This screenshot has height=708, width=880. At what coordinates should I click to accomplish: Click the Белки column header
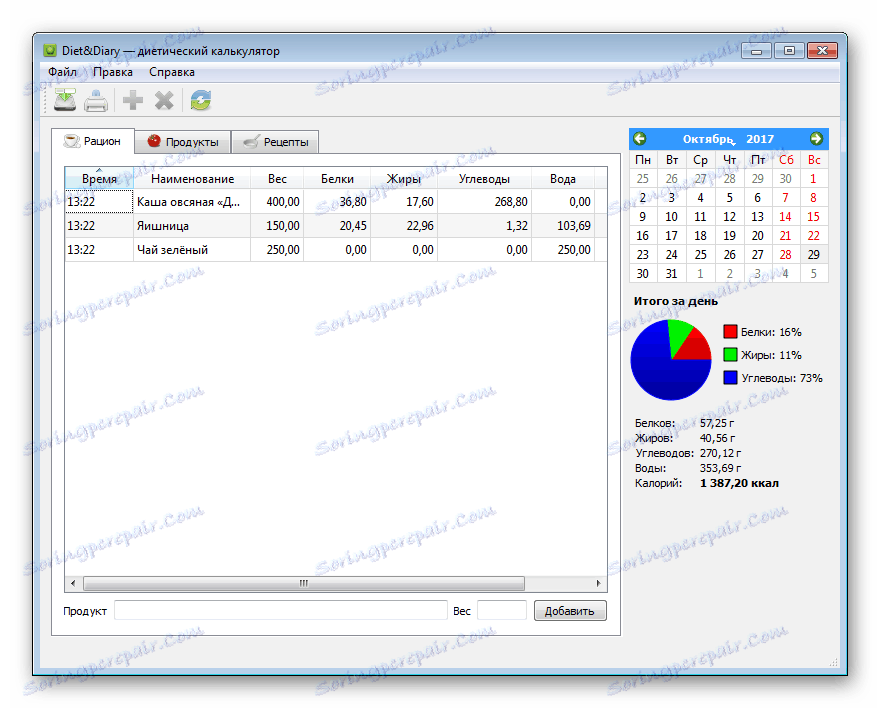point(337,178)
